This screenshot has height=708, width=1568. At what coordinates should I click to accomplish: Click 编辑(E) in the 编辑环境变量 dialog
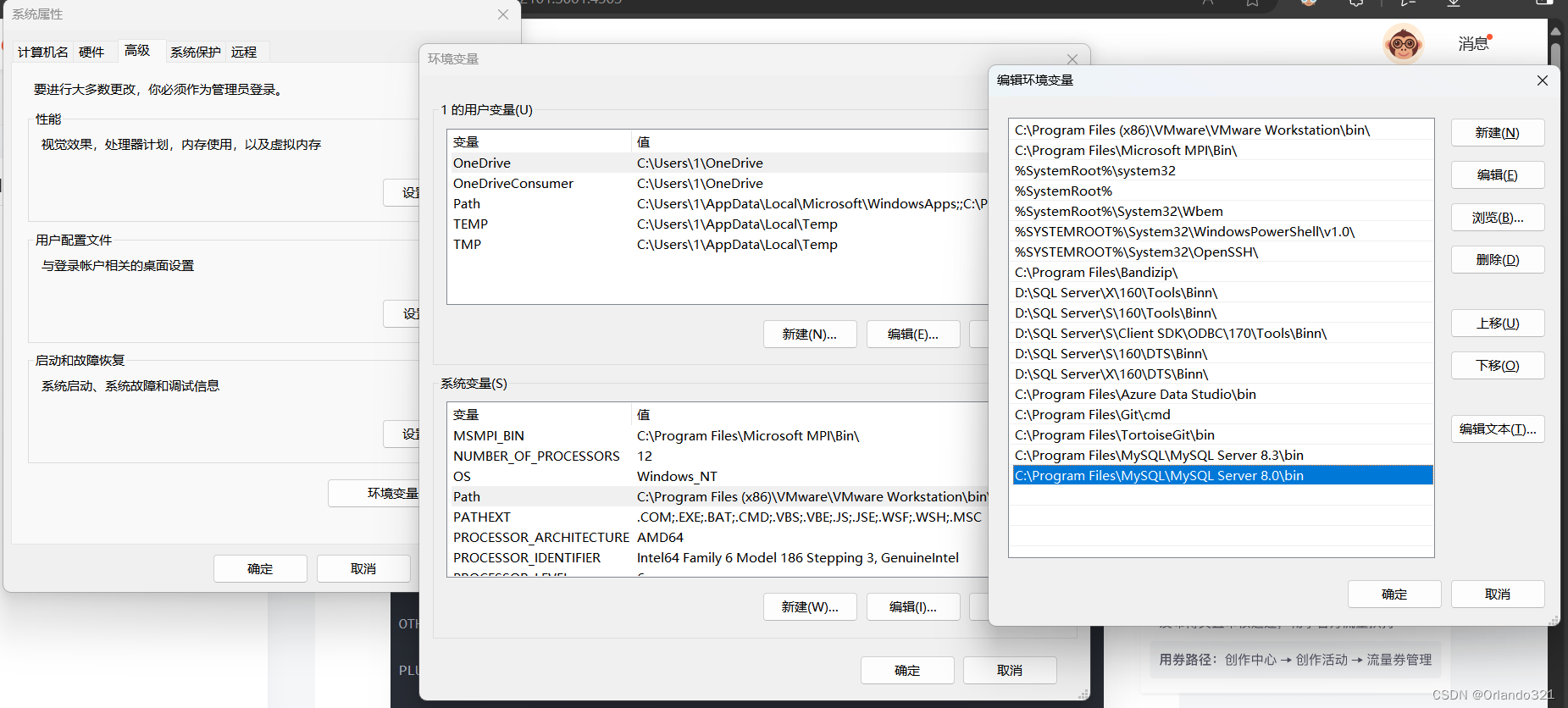(x=1497, y=175)
